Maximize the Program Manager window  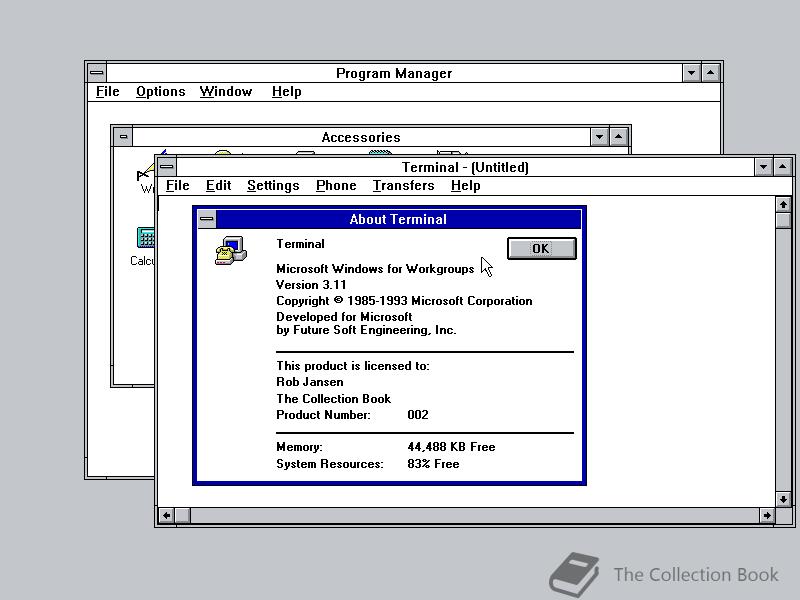pos(711,73)
